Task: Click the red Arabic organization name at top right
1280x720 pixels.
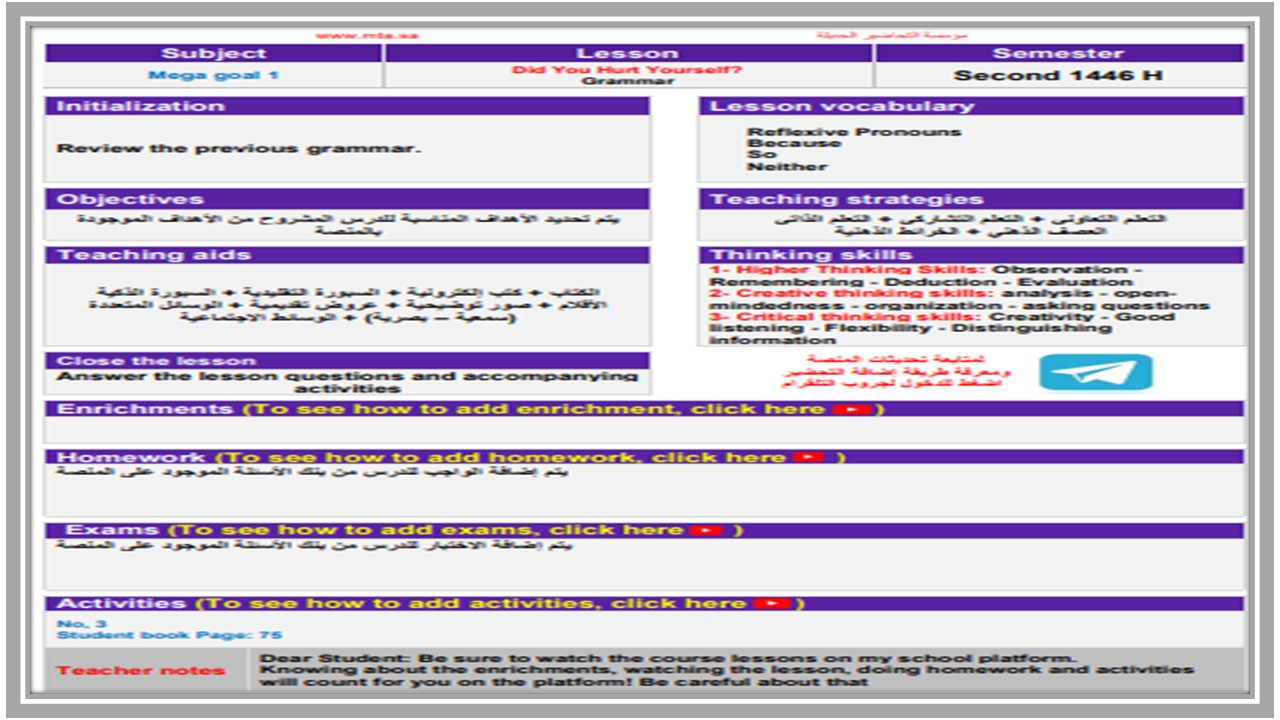Action: 891,35
